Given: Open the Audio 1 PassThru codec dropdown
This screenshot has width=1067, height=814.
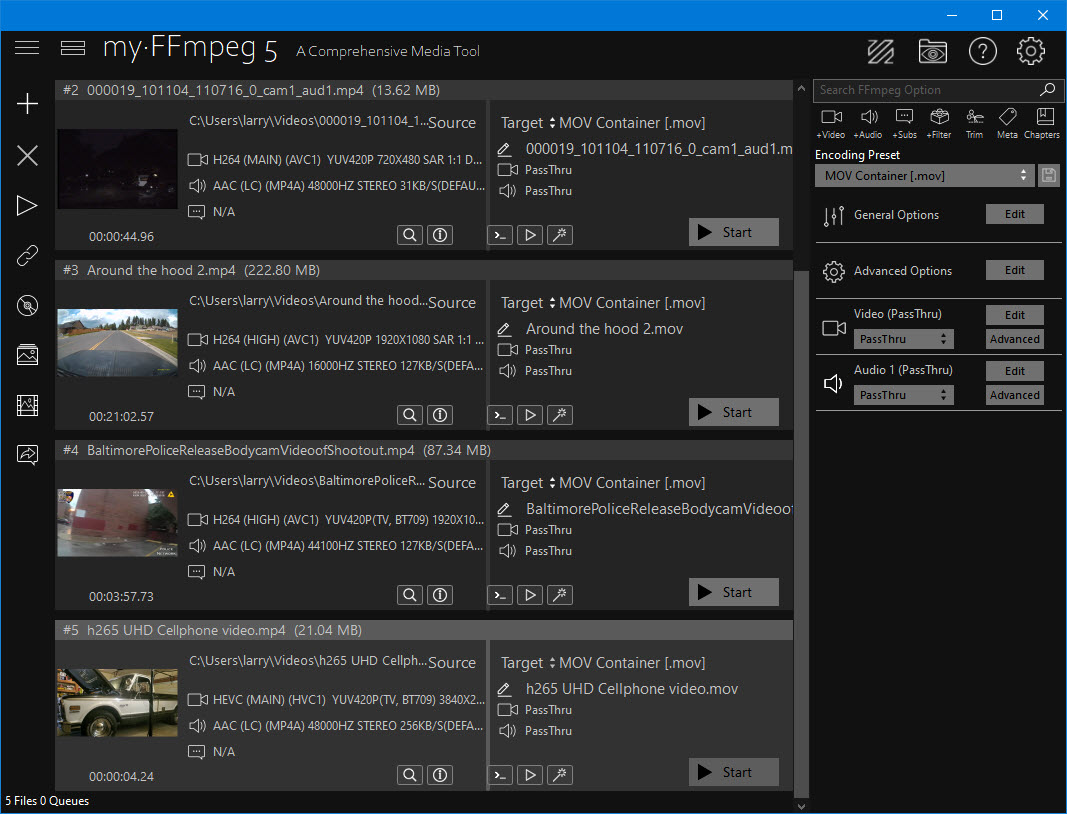Looking at the screenshot, I should tap(903, 395).
